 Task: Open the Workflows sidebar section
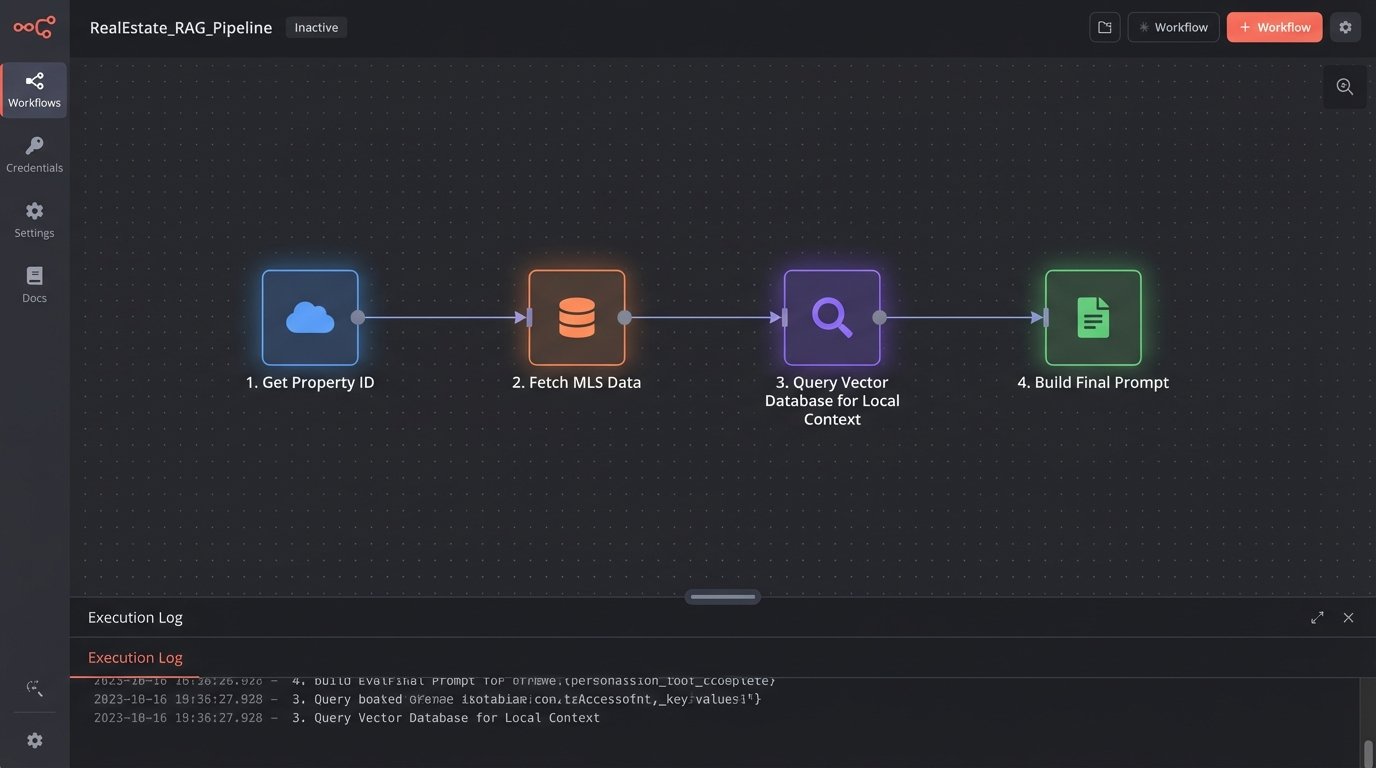34,90
